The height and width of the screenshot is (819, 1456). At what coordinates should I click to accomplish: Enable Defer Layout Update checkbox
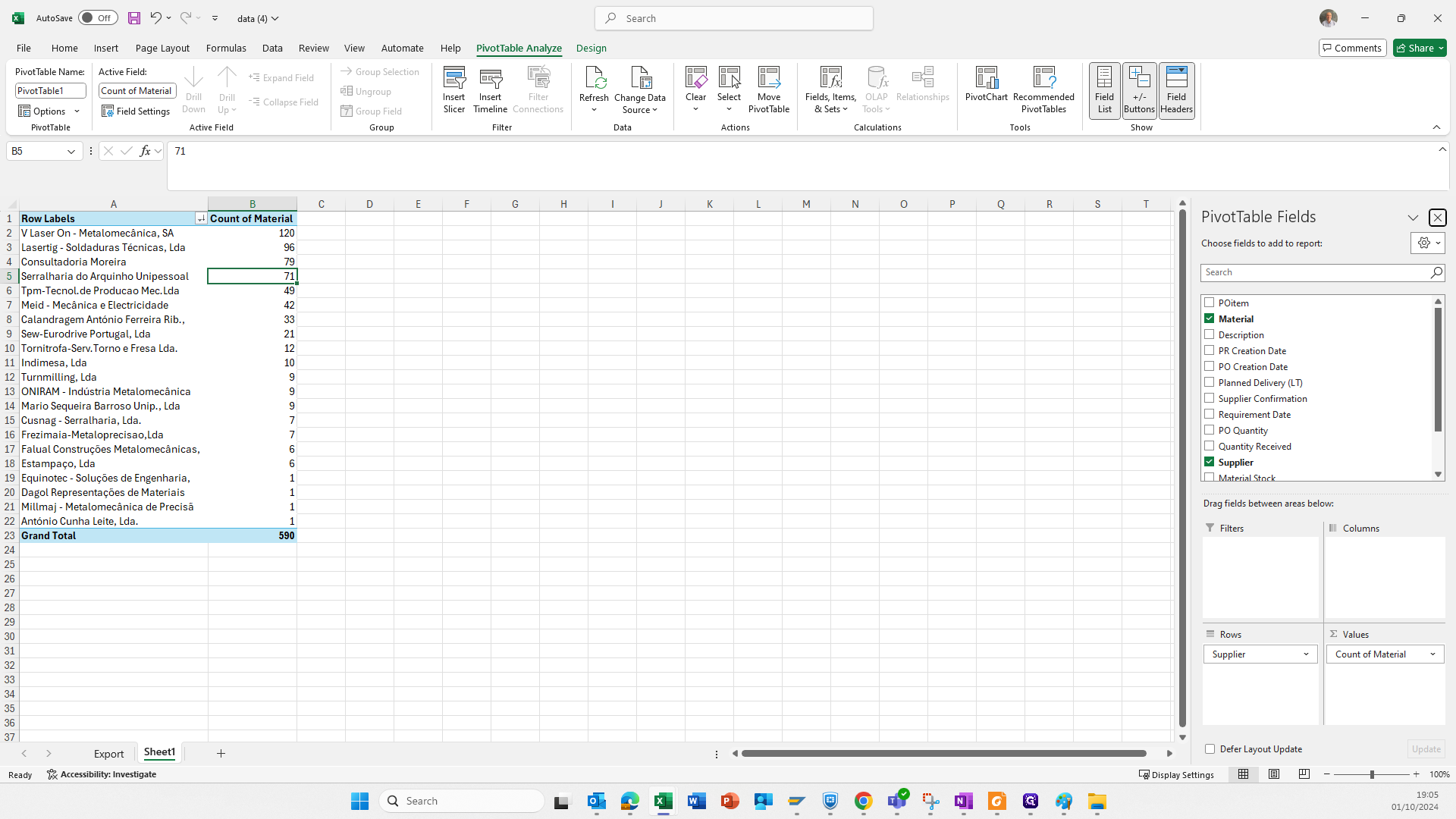(1210, 749)
